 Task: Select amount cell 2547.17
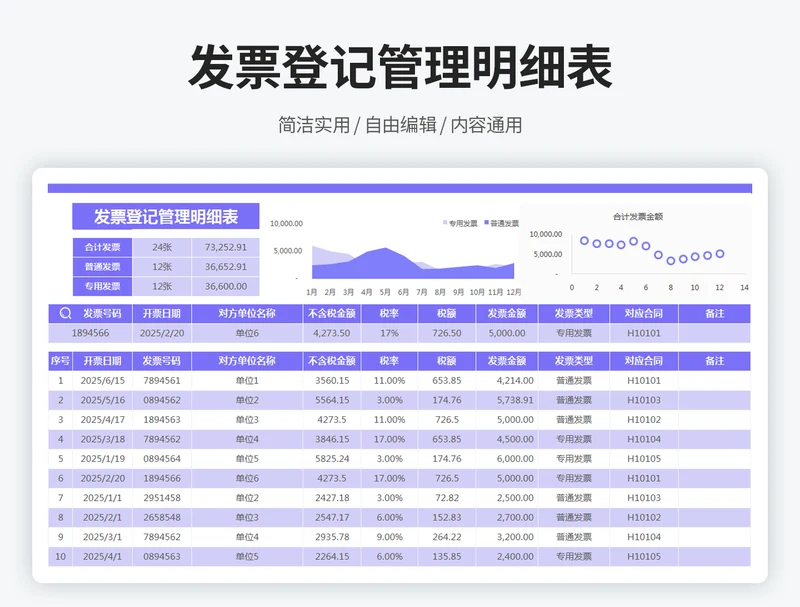click(332, 517)
